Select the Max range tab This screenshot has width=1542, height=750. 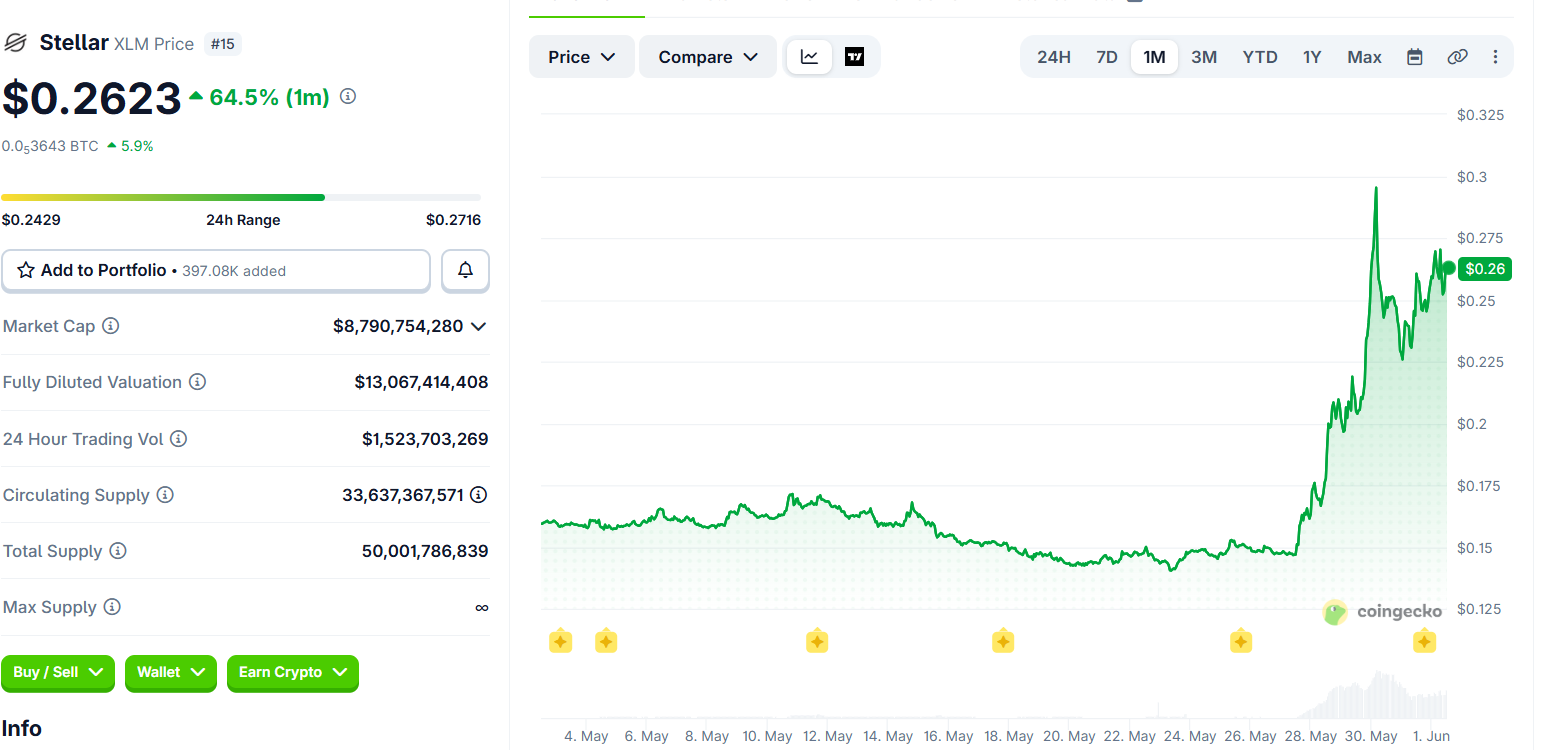click(x=1364, y=57)
